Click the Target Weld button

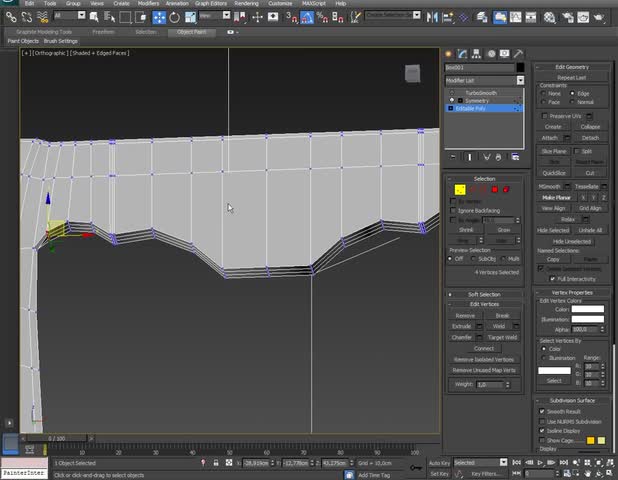coord(502,337)
